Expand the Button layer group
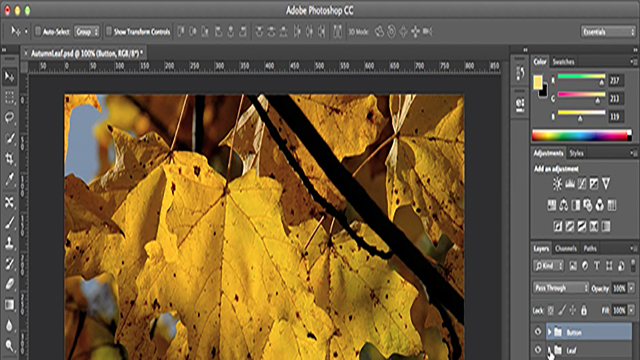640x360 pixels. pos(549,332)
